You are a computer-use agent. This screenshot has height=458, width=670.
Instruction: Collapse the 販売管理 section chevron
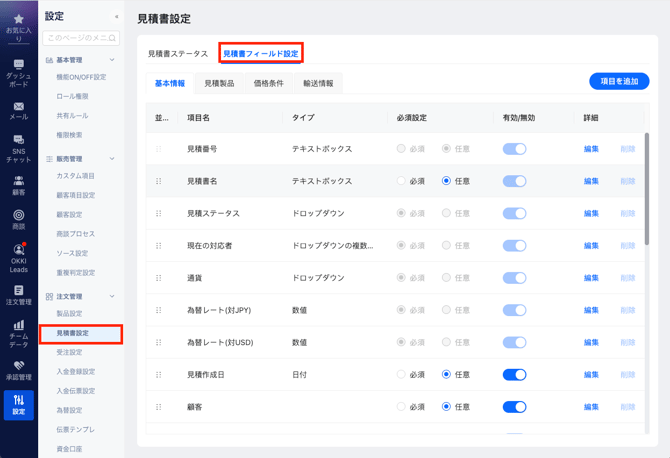[x=112, y=159]
